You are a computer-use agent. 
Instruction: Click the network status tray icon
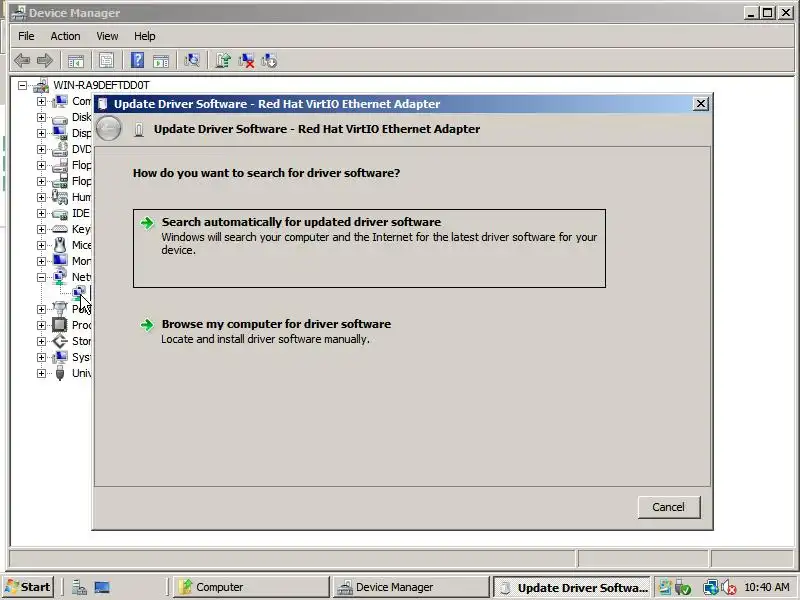tap(710, 587)
